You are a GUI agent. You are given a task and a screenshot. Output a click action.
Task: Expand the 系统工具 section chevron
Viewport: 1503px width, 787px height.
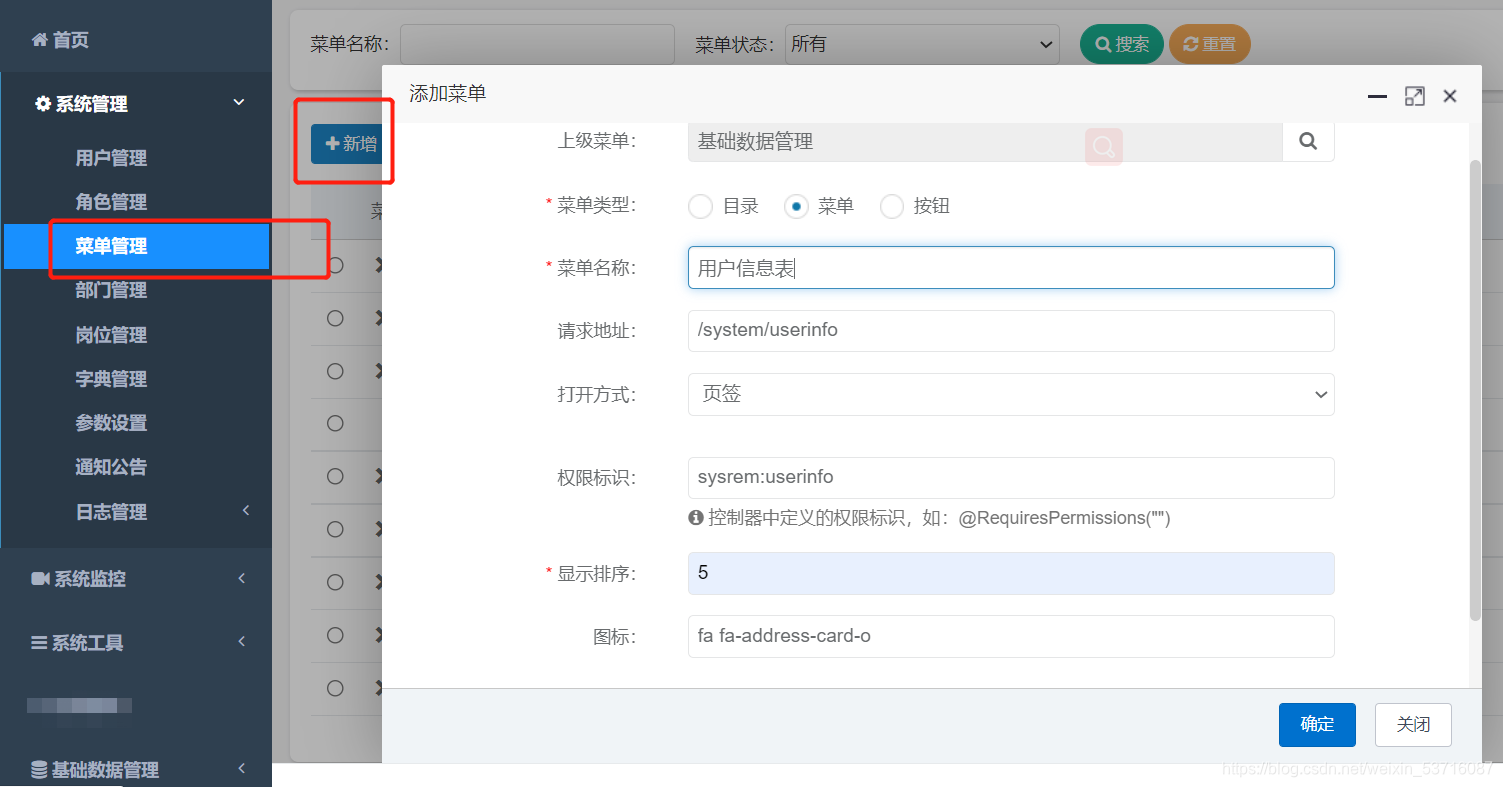[x=242, y=642]
